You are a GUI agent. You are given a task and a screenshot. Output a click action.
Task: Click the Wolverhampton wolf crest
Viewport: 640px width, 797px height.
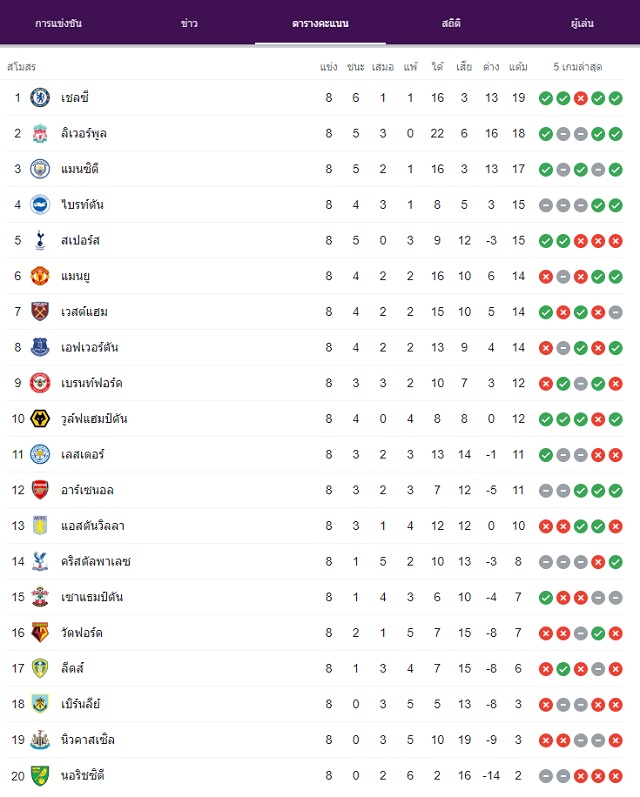click(x=40, y=418)
